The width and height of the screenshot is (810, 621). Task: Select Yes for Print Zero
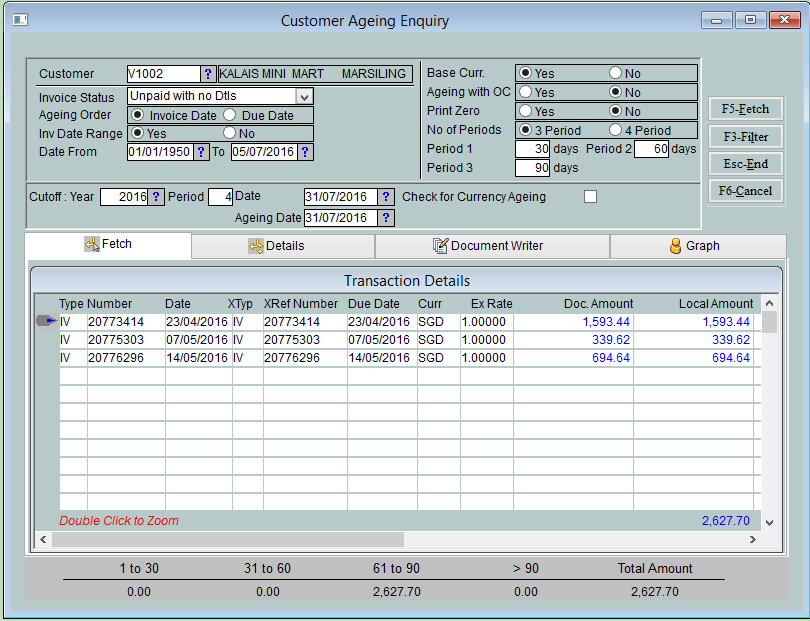pos(524,111)
